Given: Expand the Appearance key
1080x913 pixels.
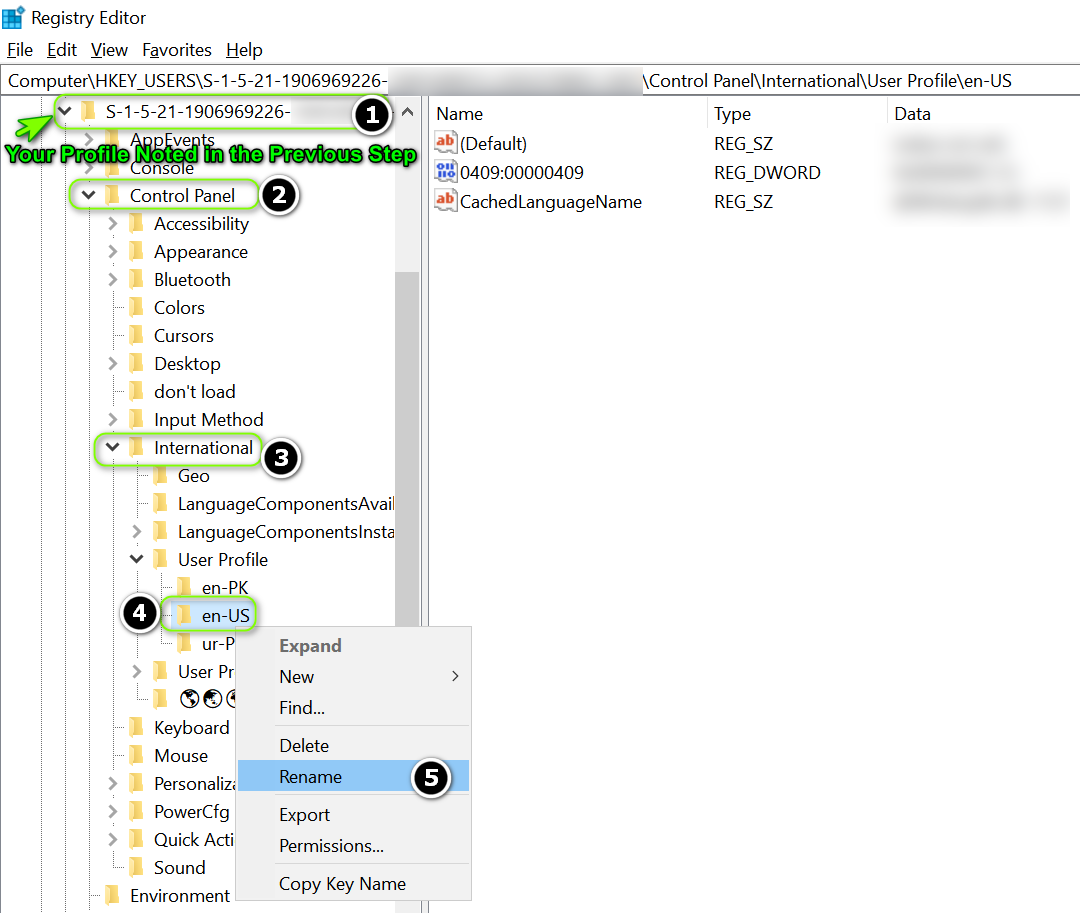Looking at the screenshot, I should coord(113,252).
